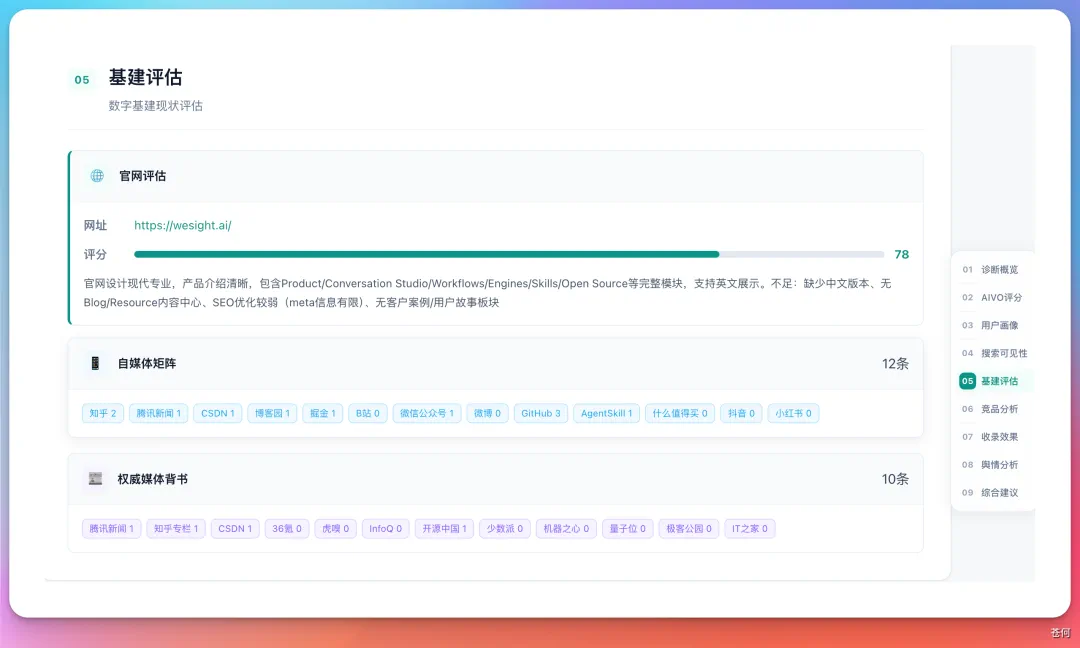Jump to AIVO评分 section
This screenshot has height=648, width=1080.
point(992,297)
